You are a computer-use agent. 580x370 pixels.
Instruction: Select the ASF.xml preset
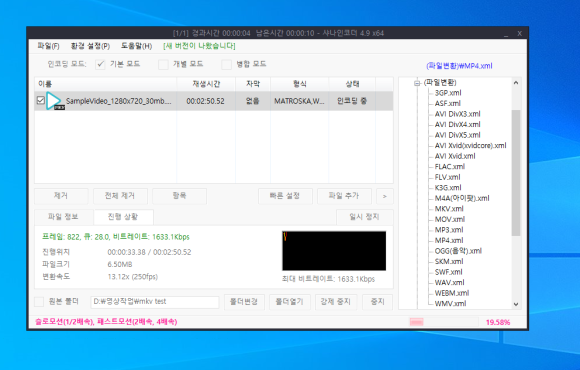tap(448, 104)
